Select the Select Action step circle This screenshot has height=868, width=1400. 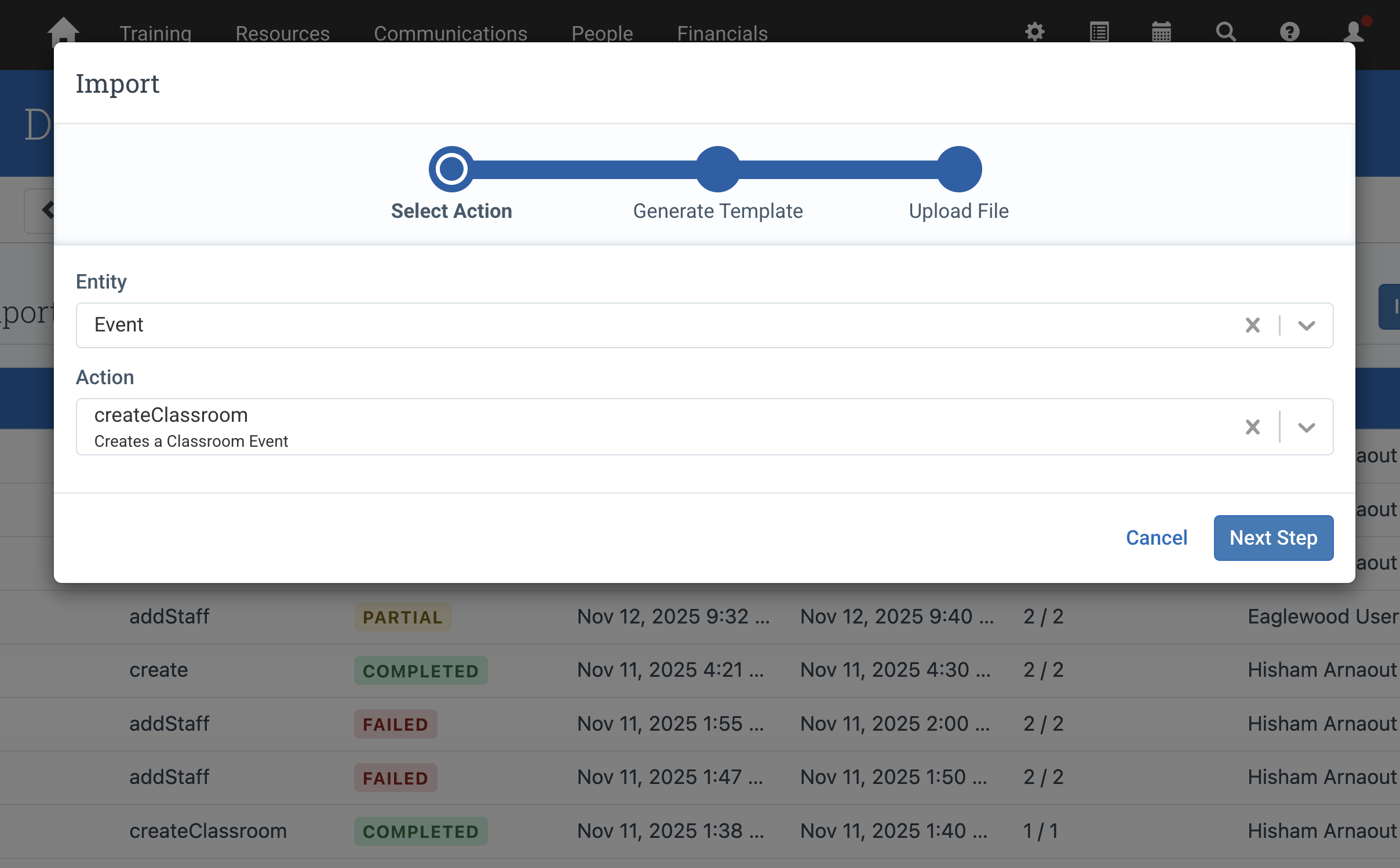click(x=452, y=168)
